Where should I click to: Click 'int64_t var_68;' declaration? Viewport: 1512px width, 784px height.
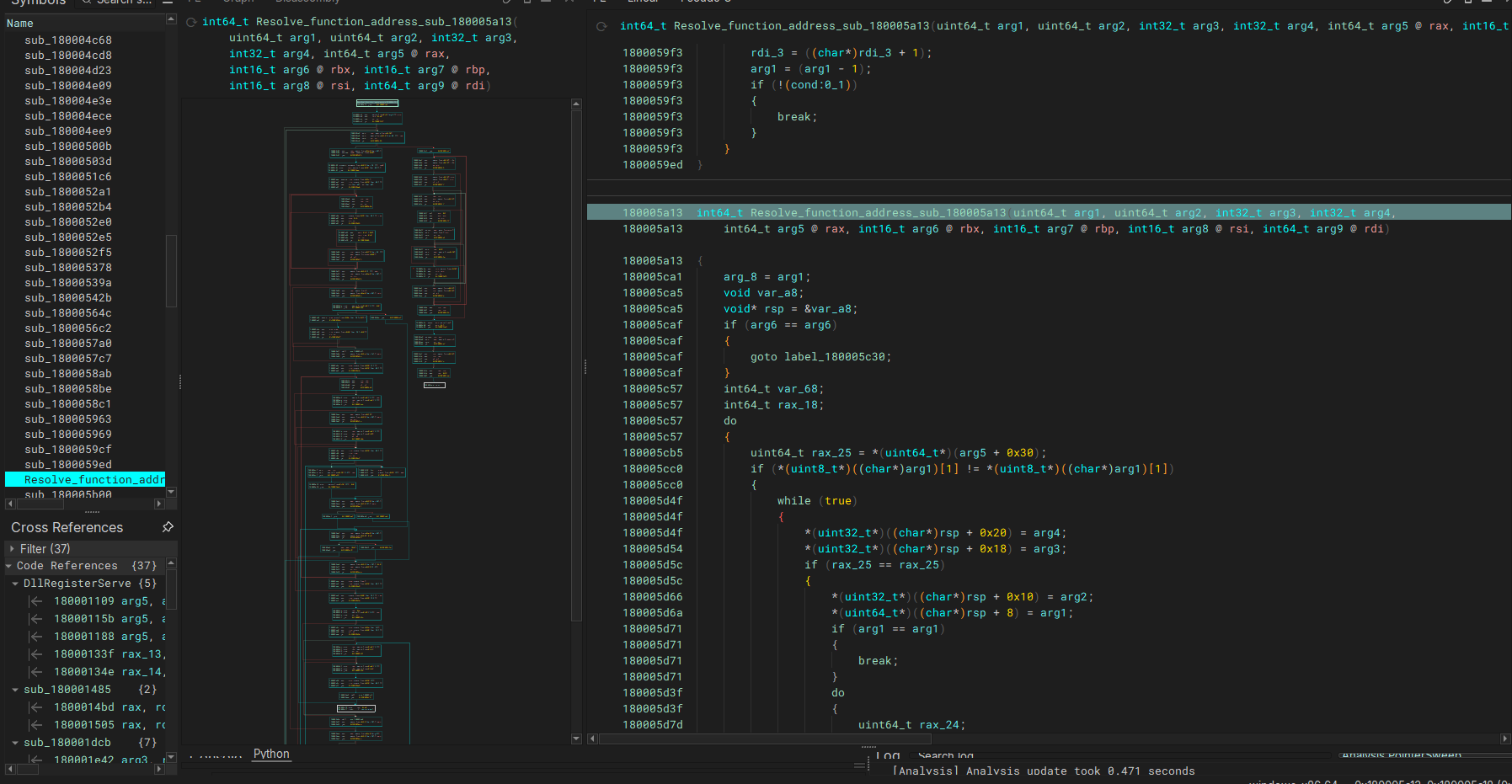(x=773, y=389)
